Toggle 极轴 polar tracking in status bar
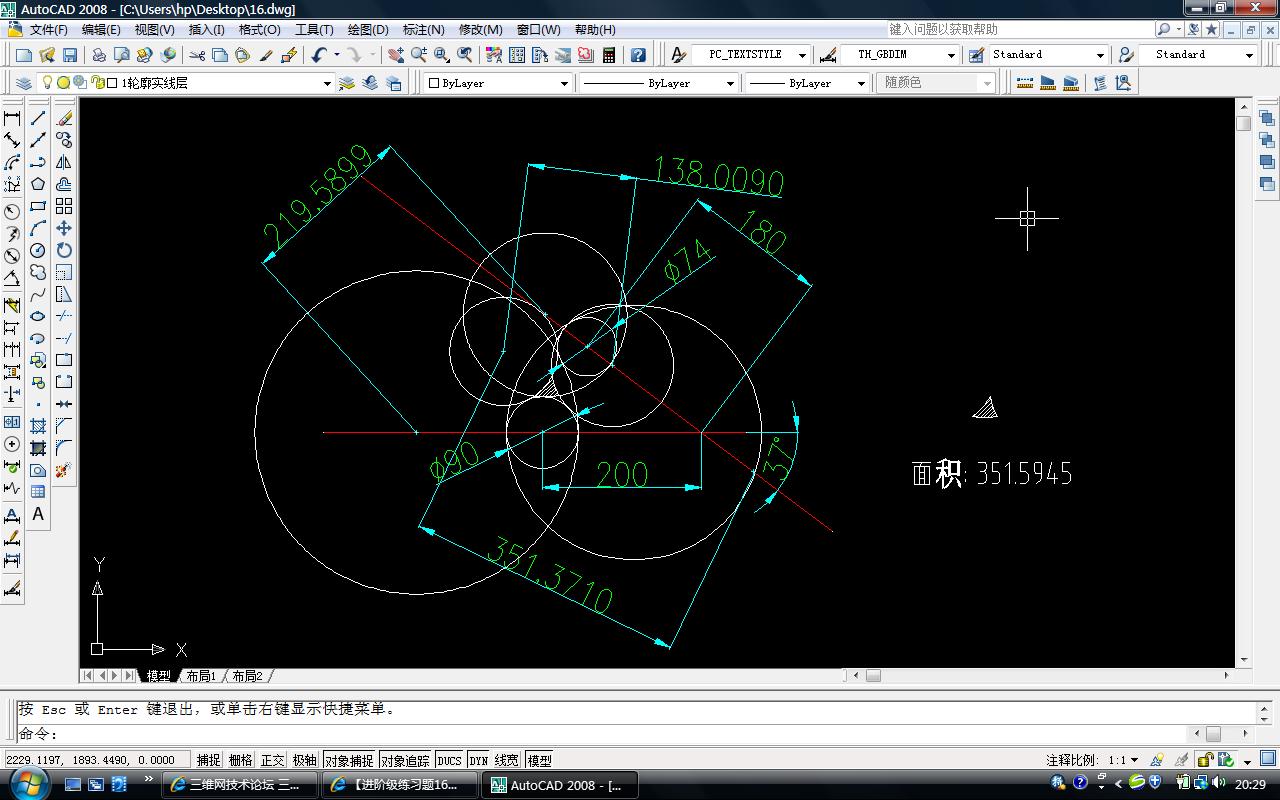This screenshot has width=1280, height=800. 304,760
